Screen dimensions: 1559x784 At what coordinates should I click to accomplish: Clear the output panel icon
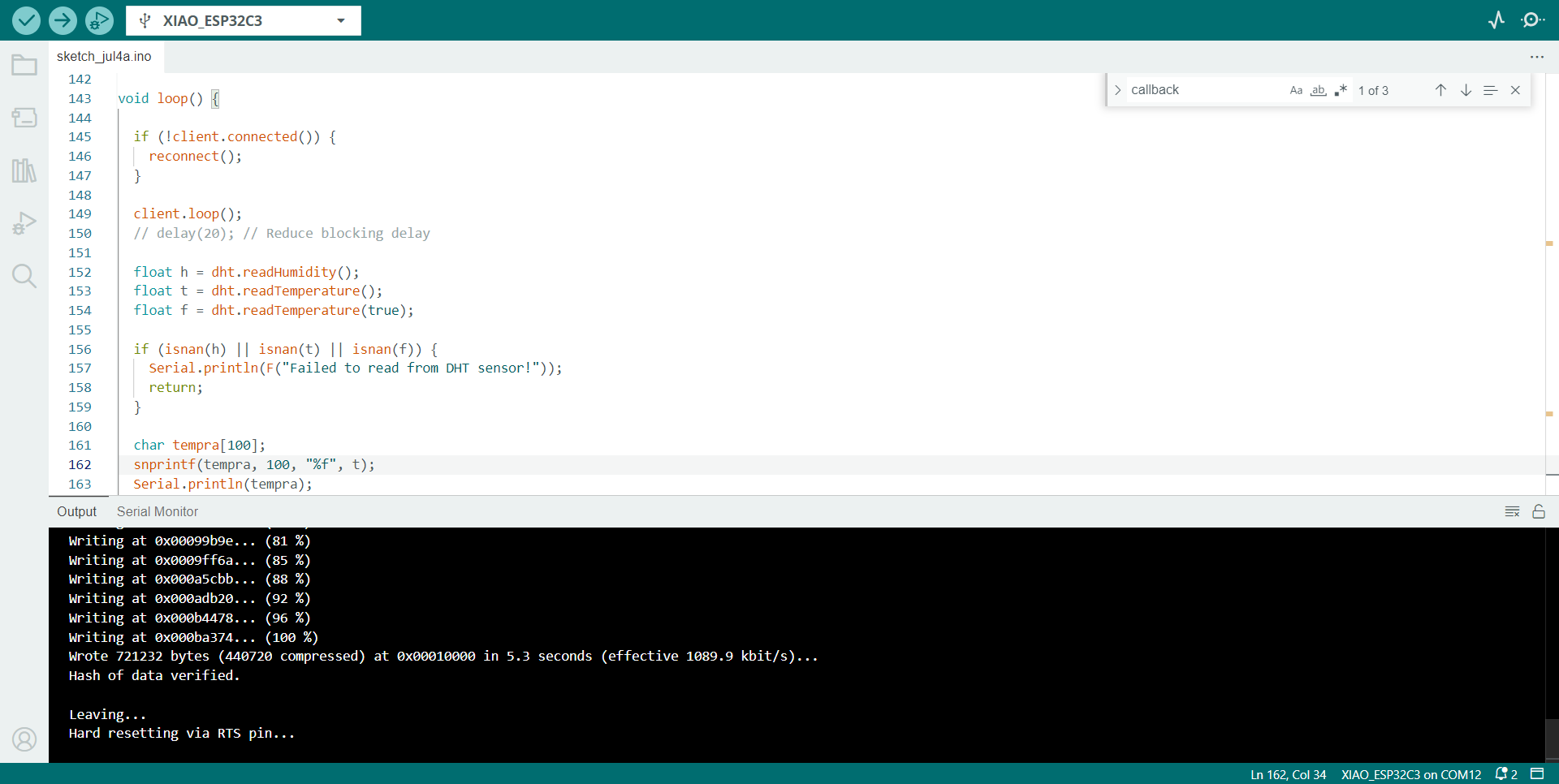click(1512, 511)
